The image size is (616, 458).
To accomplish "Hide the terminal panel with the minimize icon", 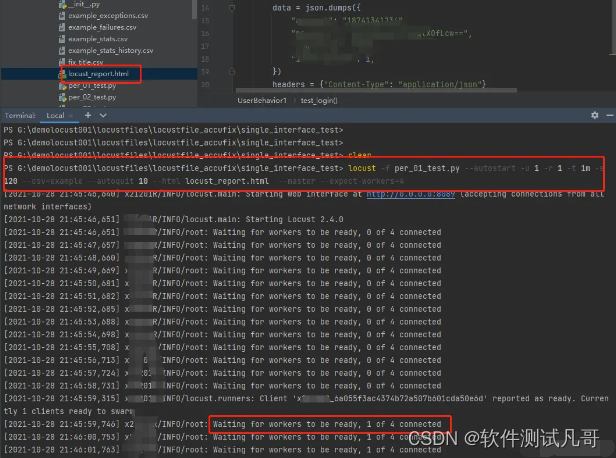I will click(610, 115).
